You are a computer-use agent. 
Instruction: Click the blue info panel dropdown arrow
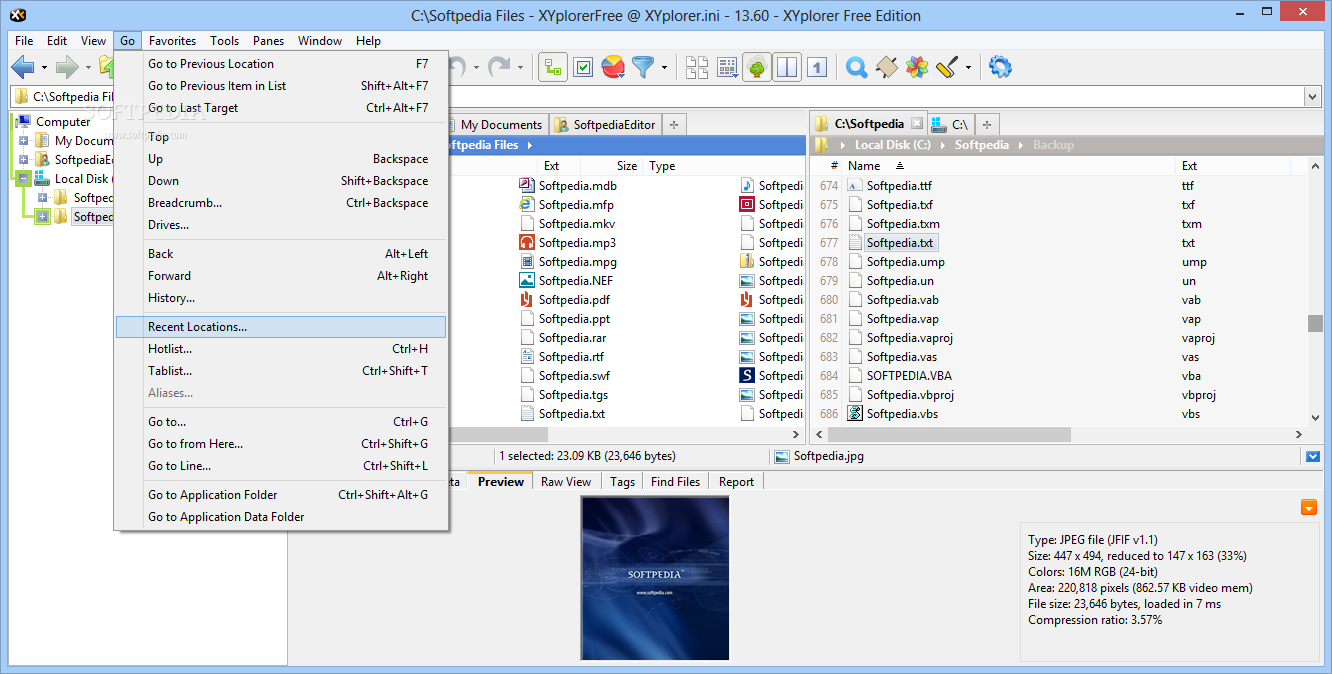(x=1313, y=457)
